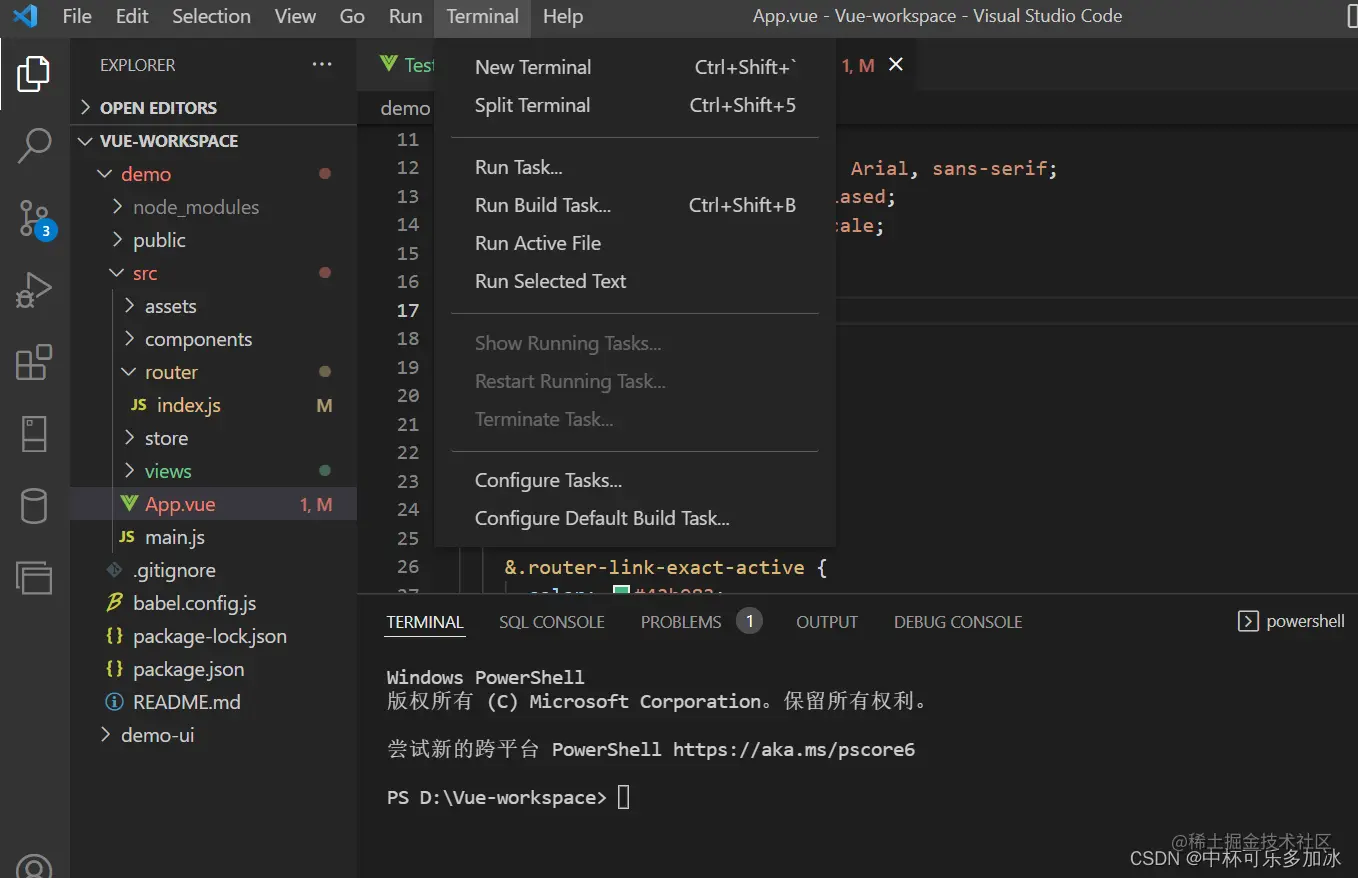Choose New Terminal from the menu

point(635,67)
